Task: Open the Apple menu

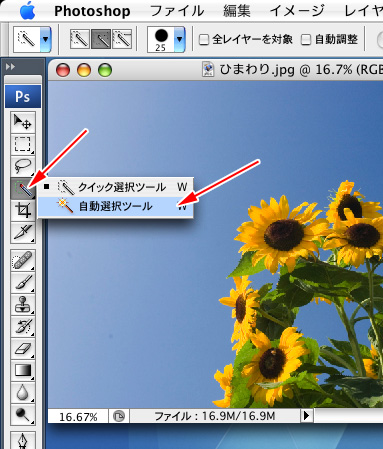Action: point(27,11)
